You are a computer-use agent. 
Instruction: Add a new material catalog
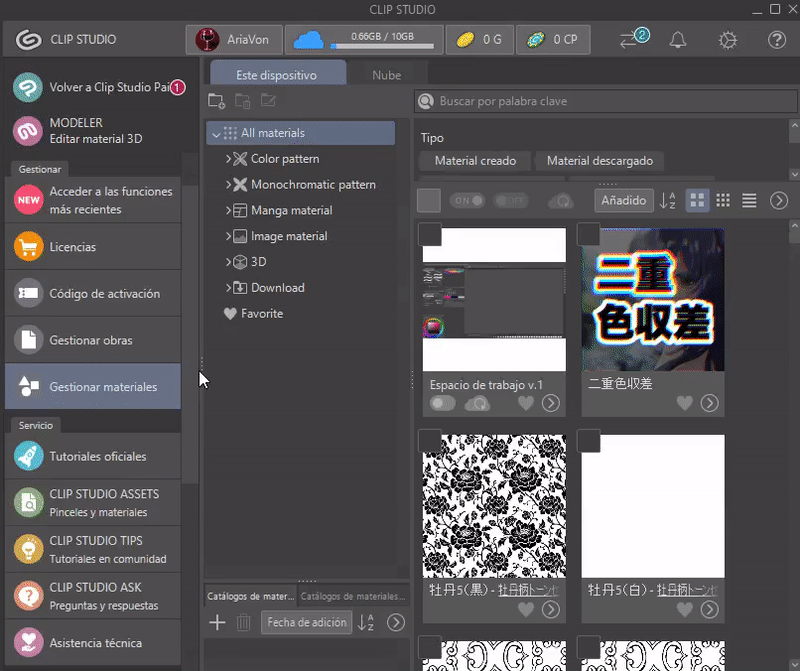tap(217, 623)
